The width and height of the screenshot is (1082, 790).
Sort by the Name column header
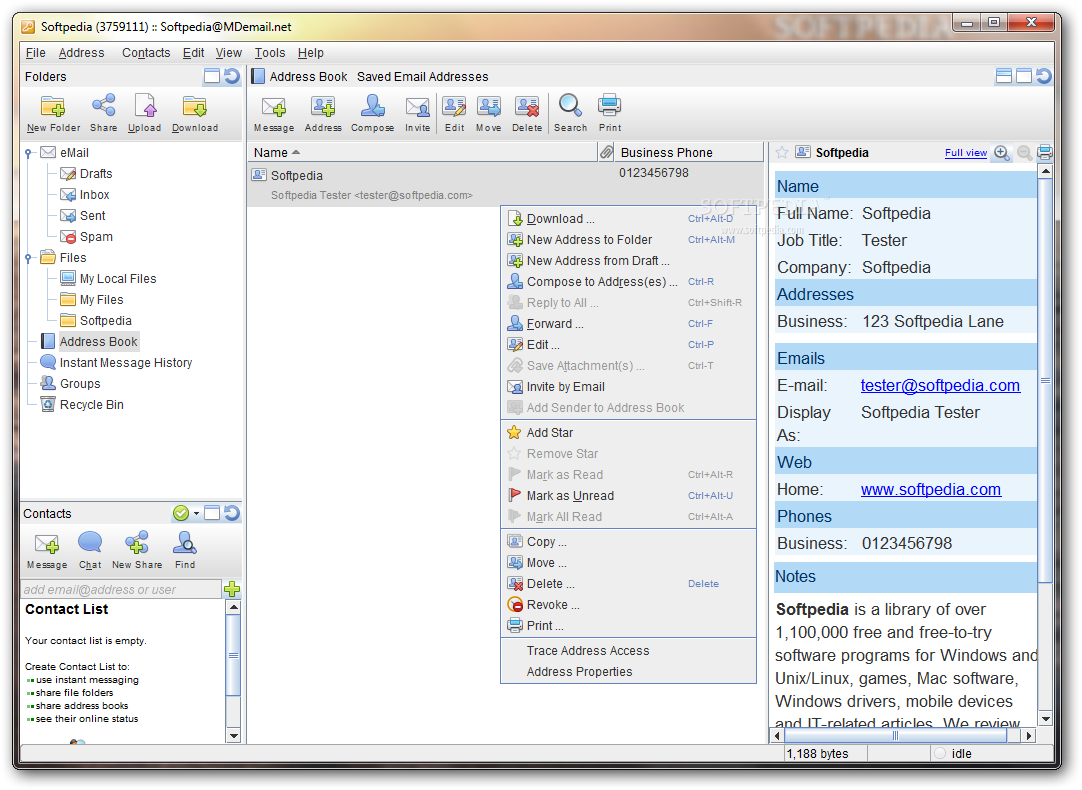coord(422,152)
